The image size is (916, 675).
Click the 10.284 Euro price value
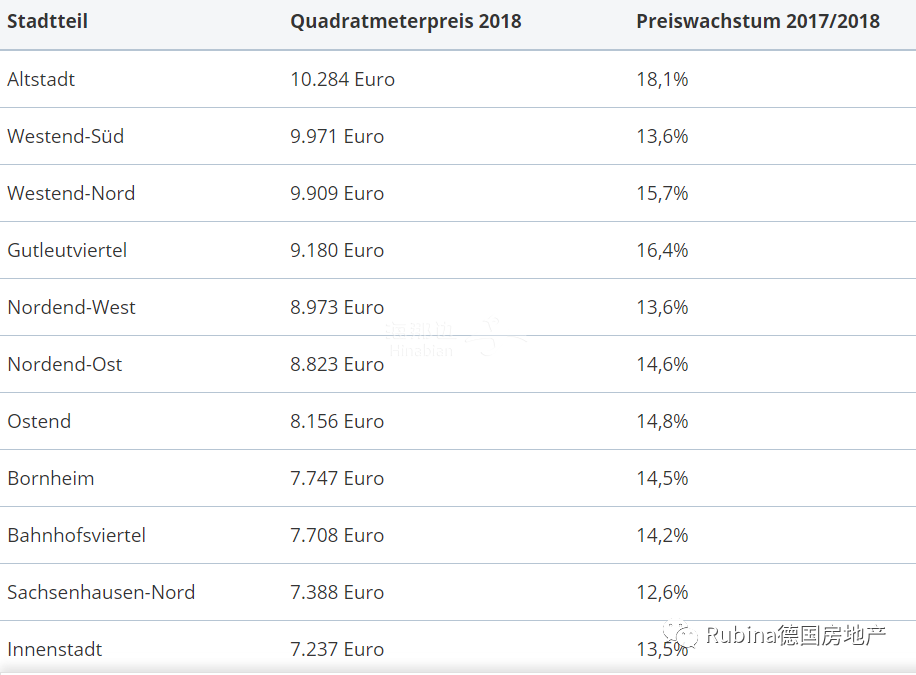[343, 79]
